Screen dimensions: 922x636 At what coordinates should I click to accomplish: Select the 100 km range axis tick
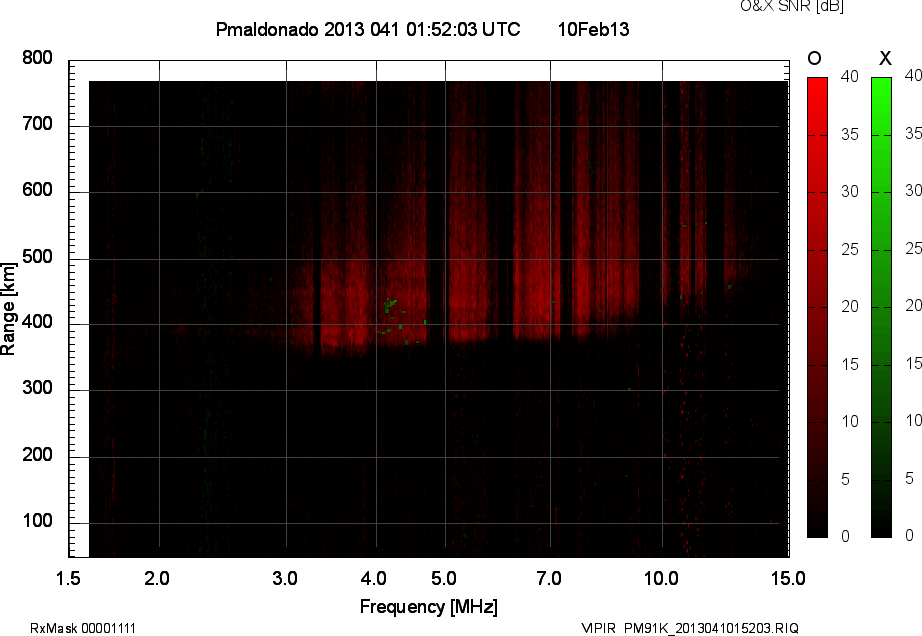point(37,522)
